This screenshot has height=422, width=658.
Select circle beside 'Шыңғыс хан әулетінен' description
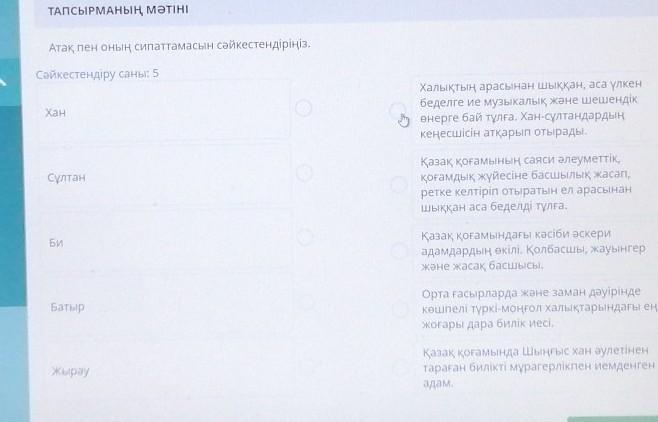coord(401,367)
